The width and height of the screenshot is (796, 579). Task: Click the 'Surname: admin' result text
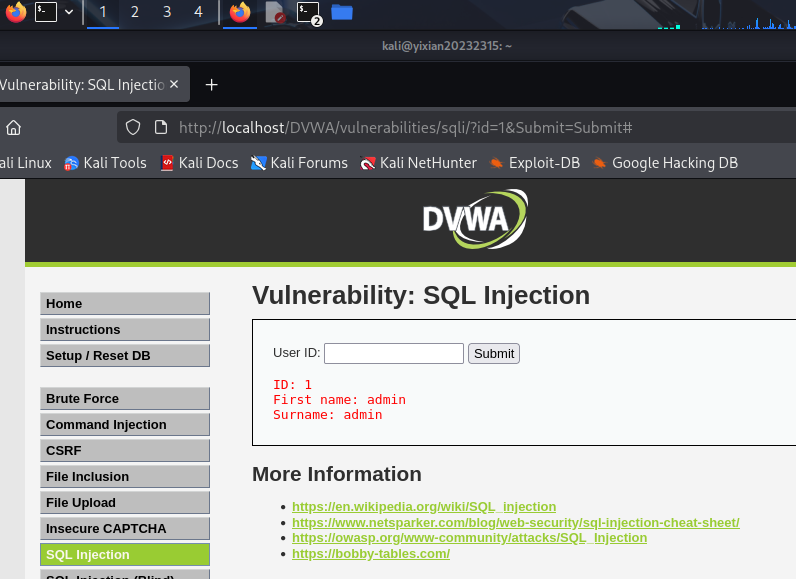[x=327, y=415]
